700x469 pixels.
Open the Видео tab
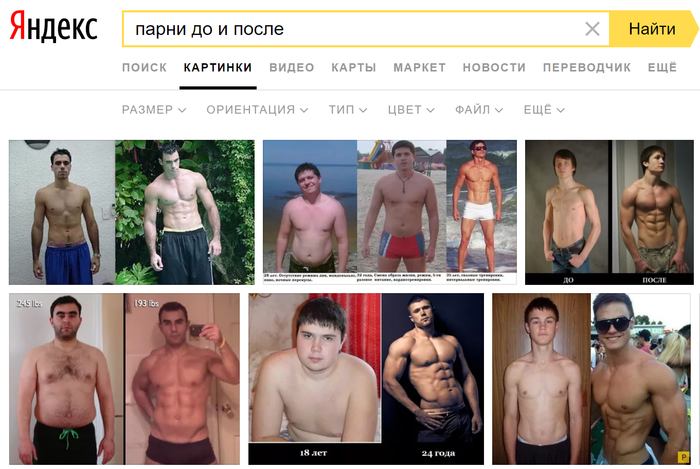coord(292,67)
